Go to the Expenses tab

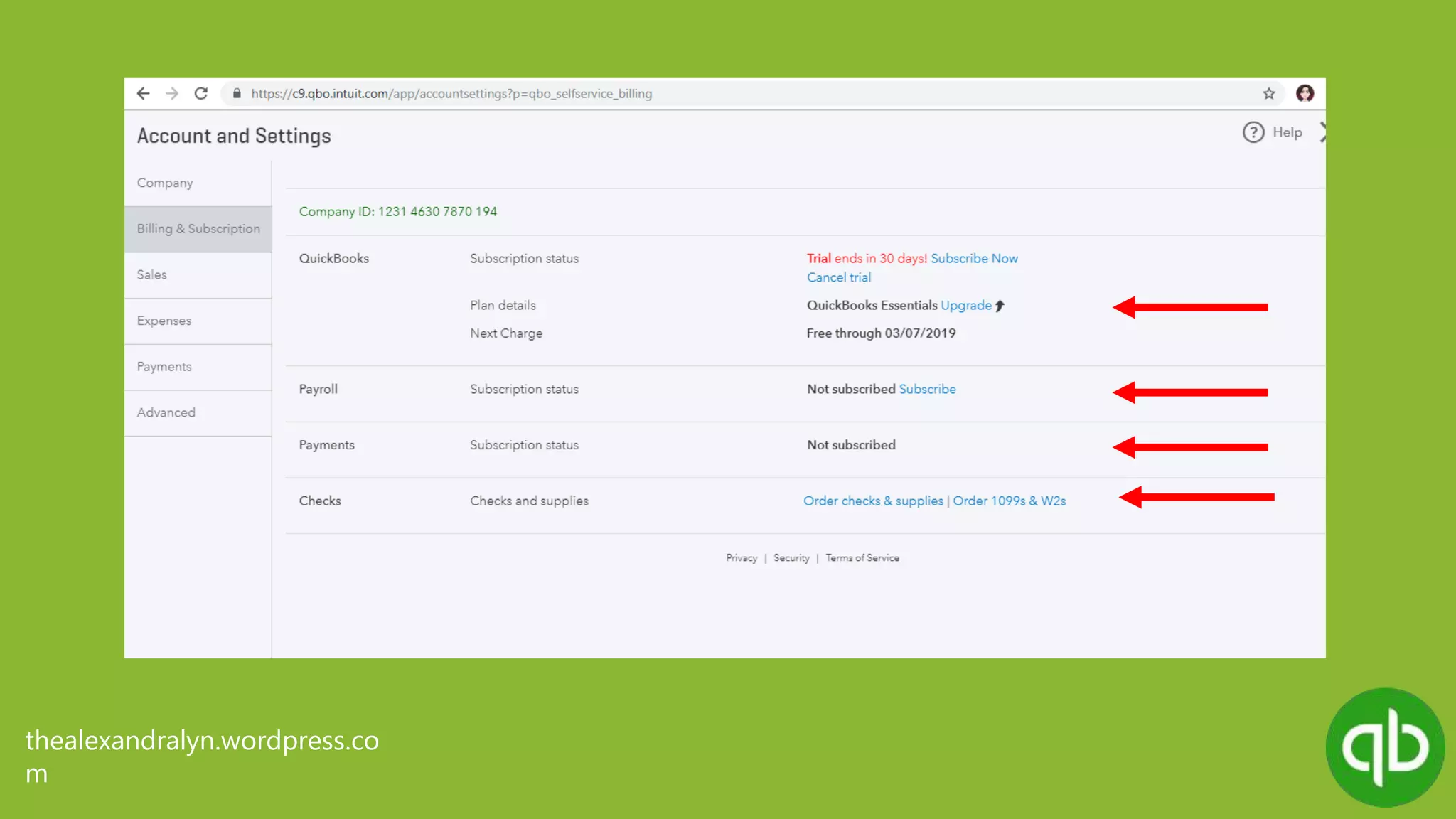click(164, 321)
